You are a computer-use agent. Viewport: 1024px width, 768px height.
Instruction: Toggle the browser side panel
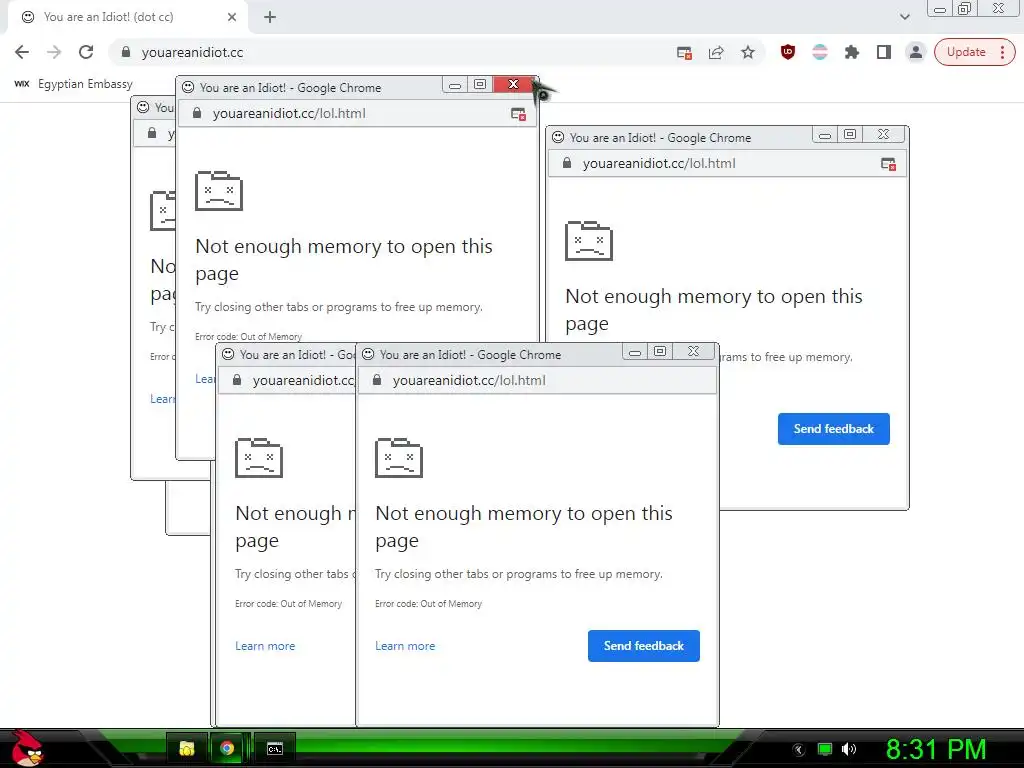tap(884, 52)
